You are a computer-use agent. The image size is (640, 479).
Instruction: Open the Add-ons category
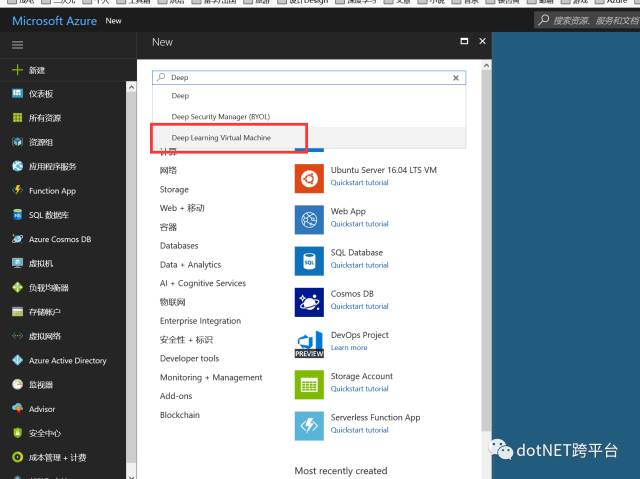176,396
